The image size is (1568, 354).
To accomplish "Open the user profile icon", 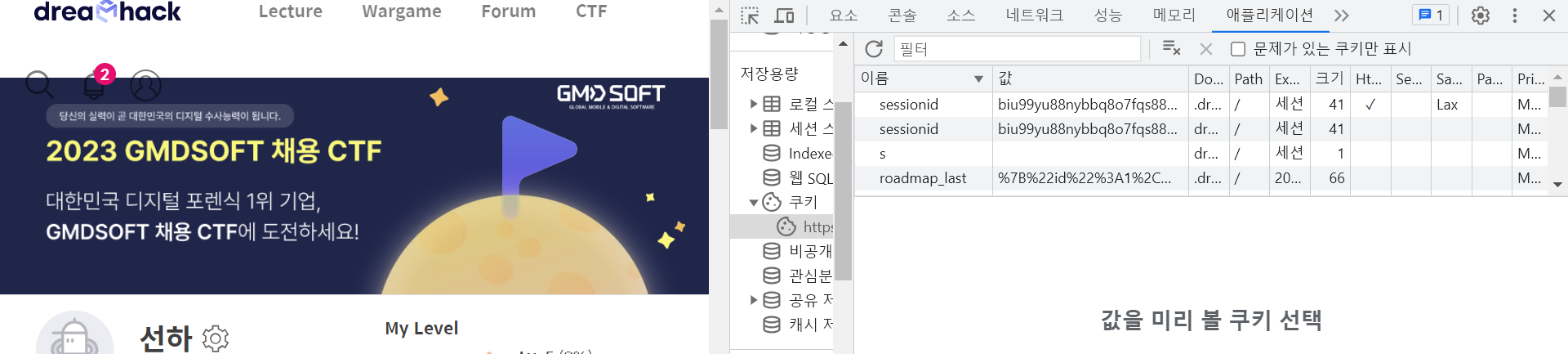I will [146, 85].
